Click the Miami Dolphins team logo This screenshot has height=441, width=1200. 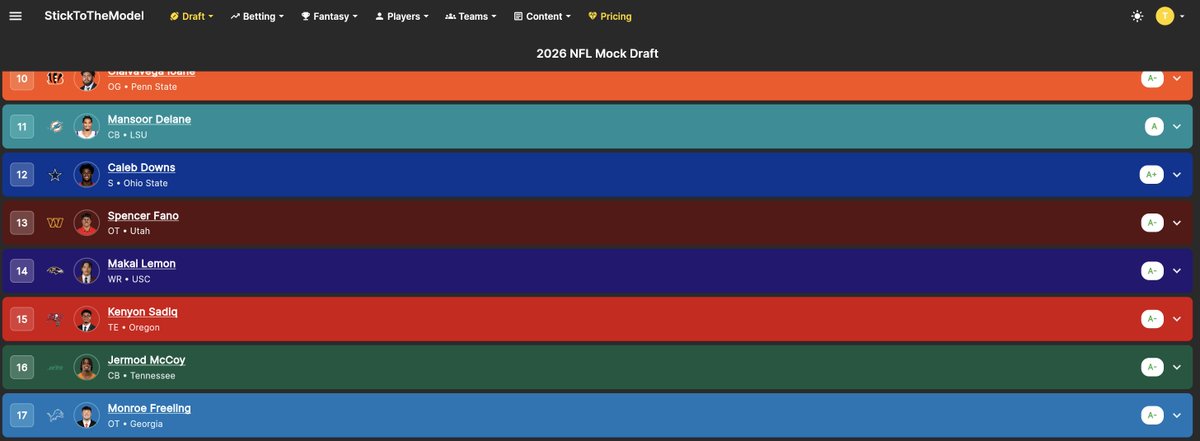tap(55, 127)
